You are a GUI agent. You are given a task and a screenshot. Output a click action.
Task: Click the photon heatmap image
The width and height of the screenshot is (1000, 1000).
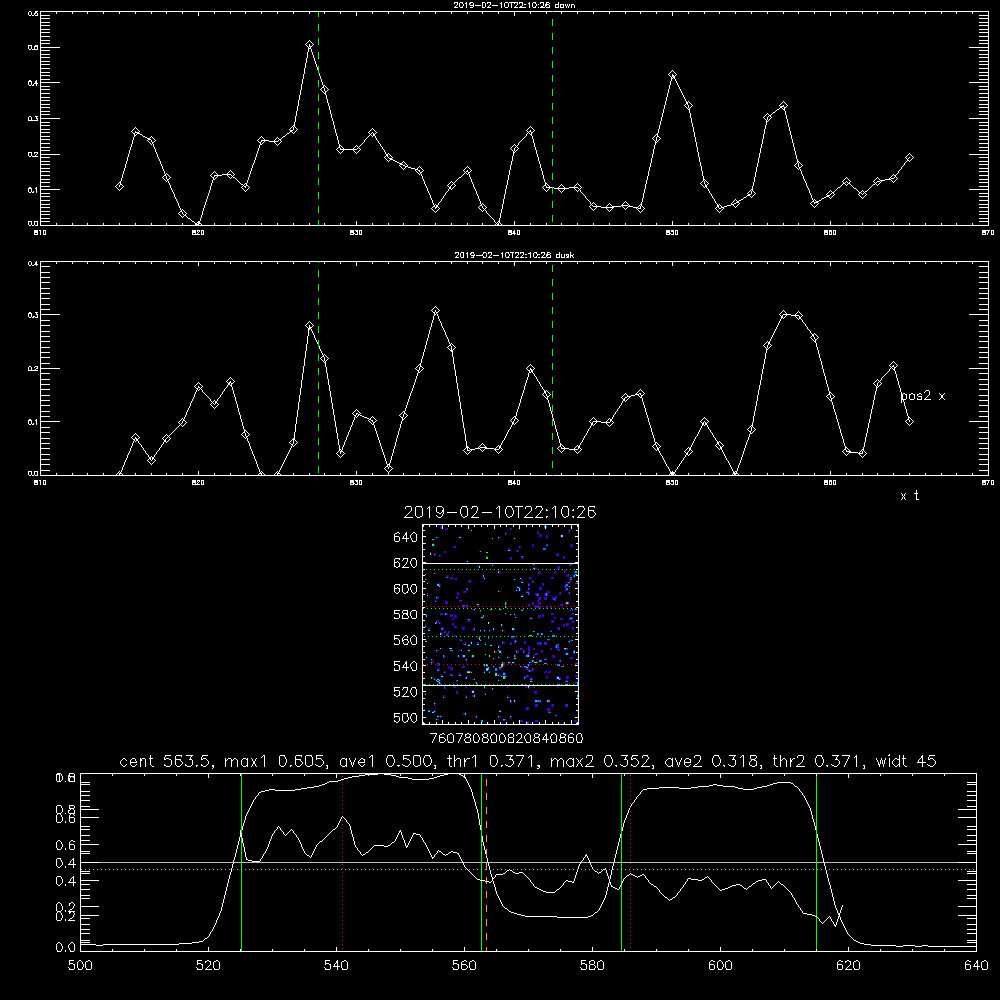500,624
